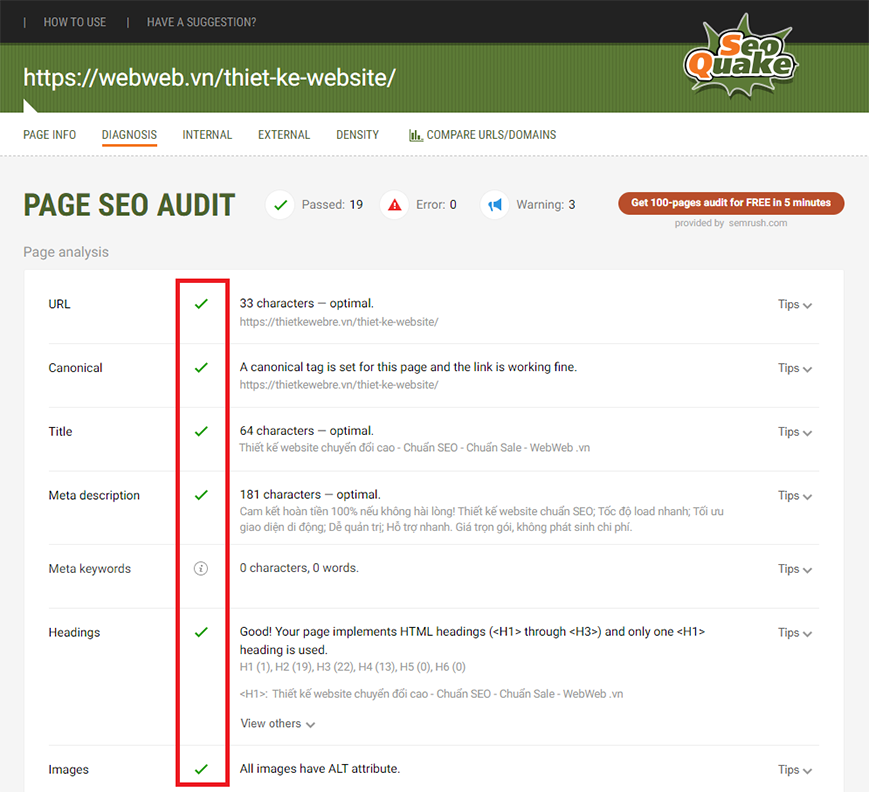The image size is (869, 792).
Task: Select the Internal tab
Action: click(207, 135)
